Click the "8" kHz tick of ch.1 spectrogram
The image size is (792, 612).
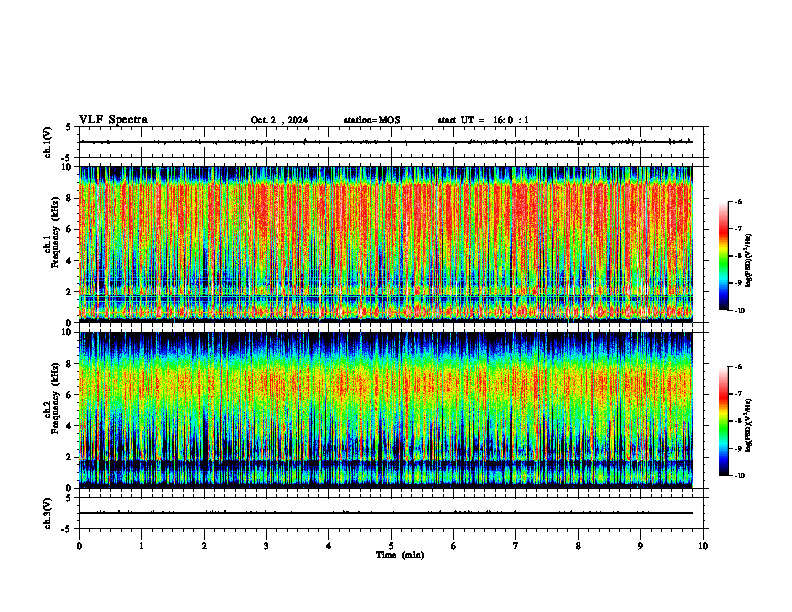pyautogui.click(x=70, y=198)
